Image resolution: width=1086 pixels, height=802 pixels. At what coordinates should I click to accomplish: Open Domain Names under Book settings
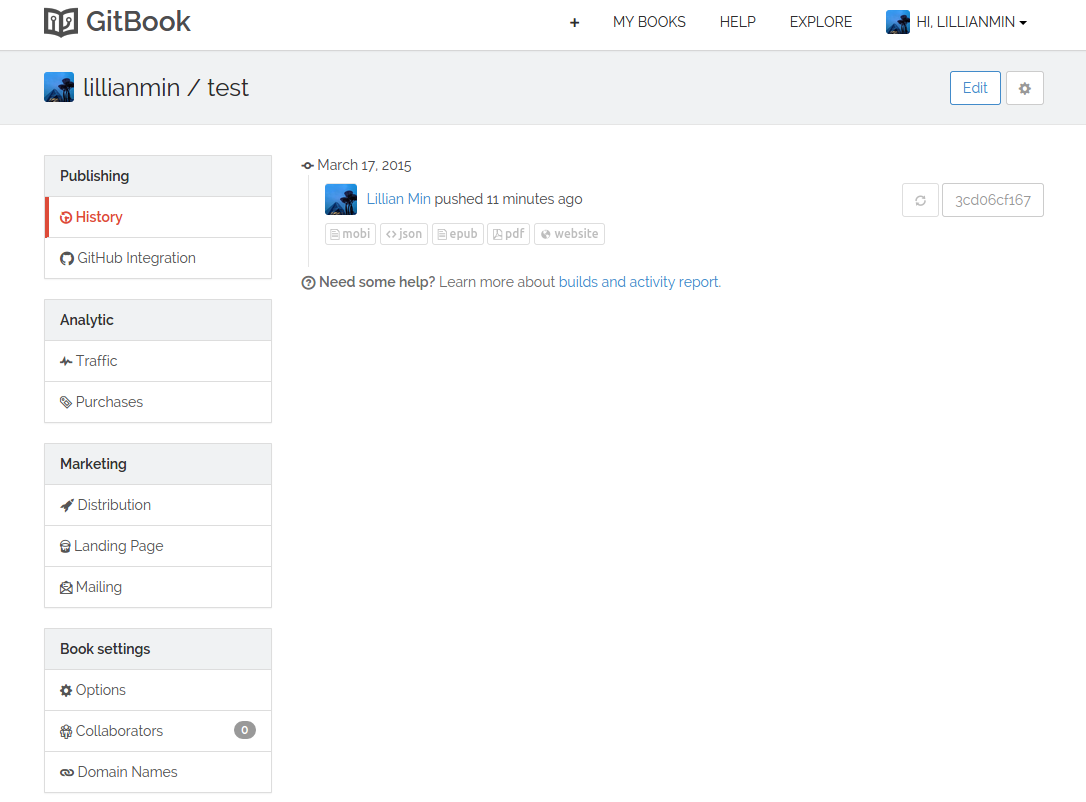tap(158, 772)
